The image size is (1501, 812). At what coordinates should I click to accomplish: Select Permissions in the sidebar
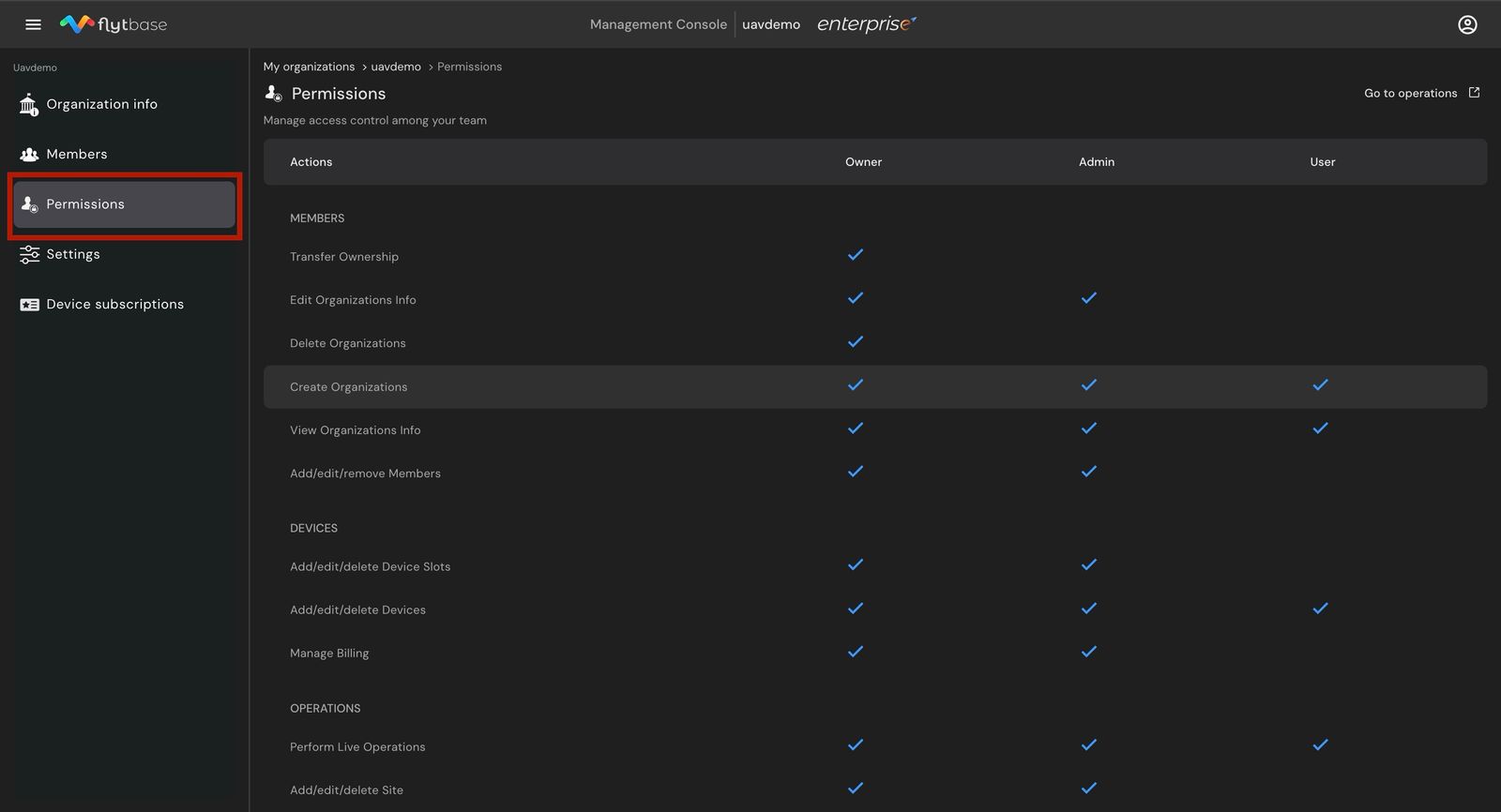(x=124, y=204)
